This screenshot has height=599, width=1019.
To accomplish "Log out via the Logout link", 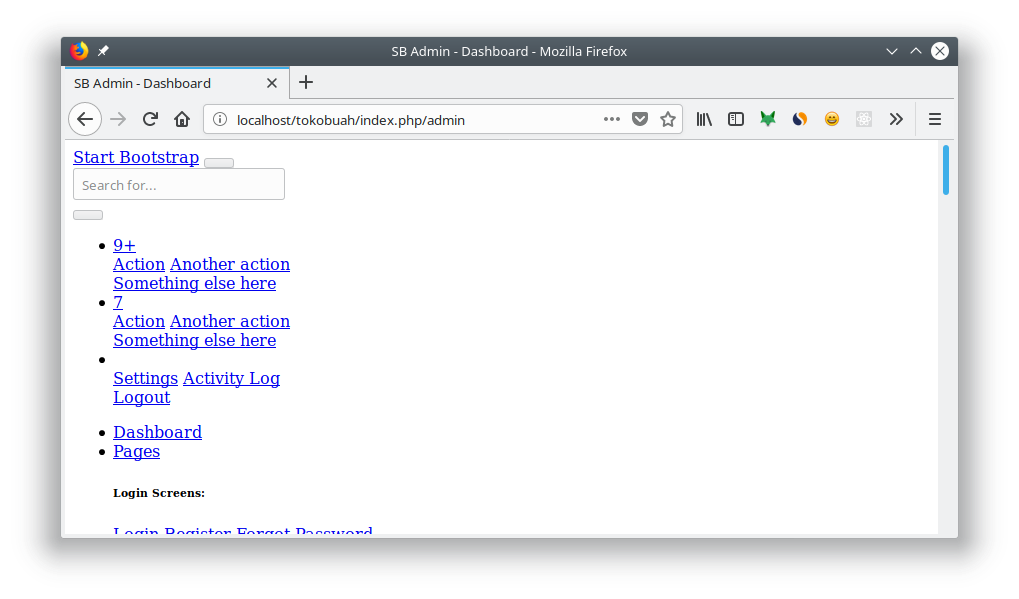I will tap(141, 397).
